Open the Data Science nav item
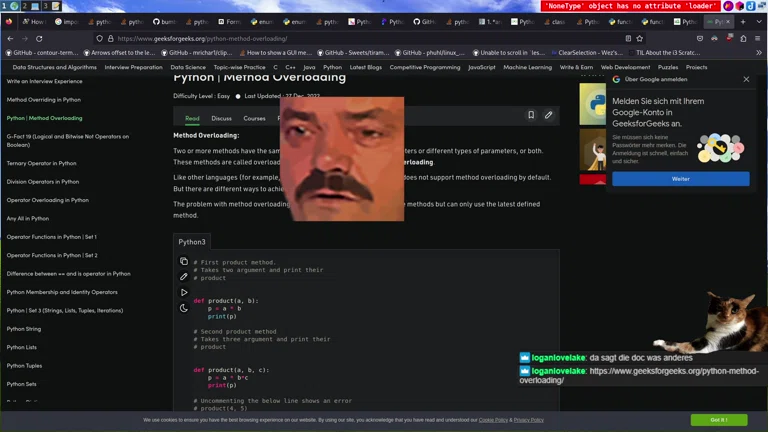Image resolution: width=768 pixels, height=432 pixels. coord(188,67)
